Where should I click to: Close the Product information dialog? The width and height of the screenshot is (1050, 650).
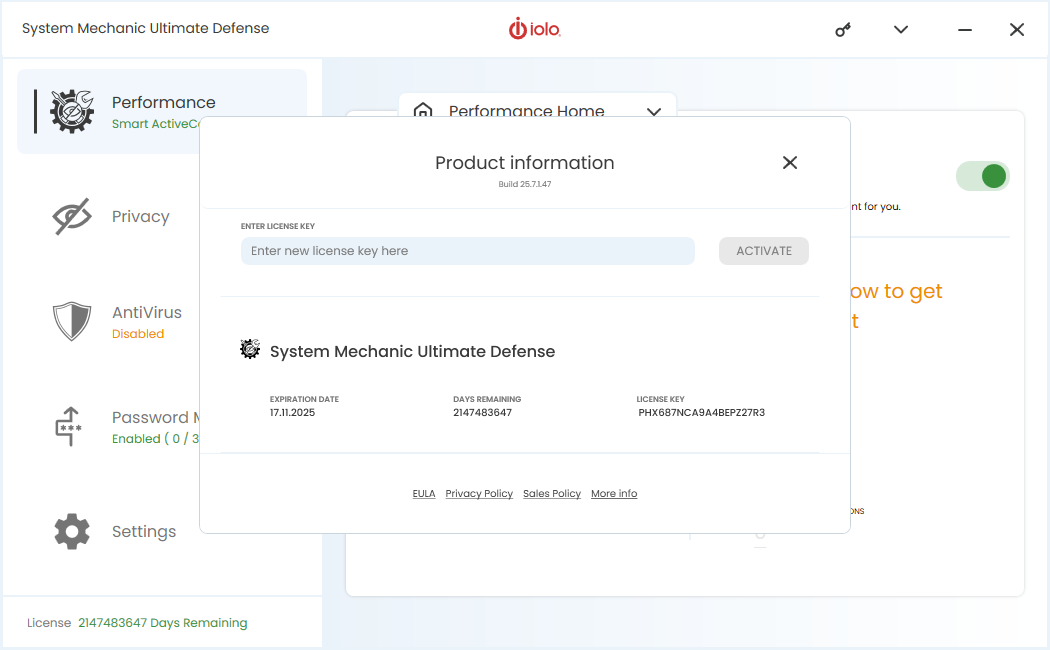tap(790, 163)
